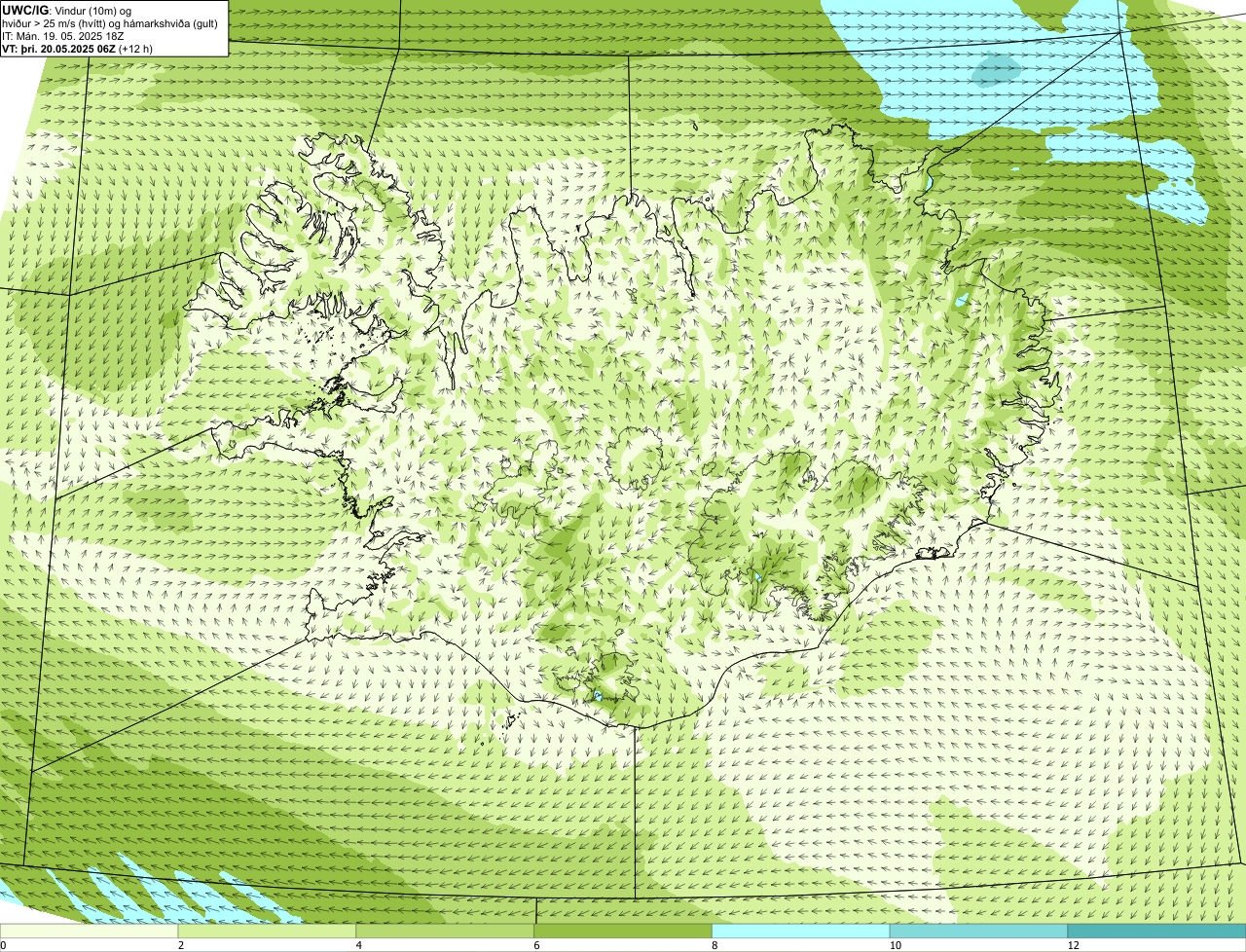The height and width of the screenshot is (952, 1246).
Task: Click the legend tick label "8"
Action: pos(715,945)
